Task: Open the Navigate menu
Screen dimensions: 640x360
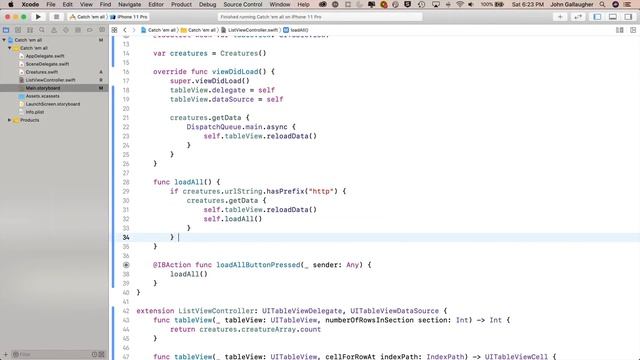Action: (129, 4)
